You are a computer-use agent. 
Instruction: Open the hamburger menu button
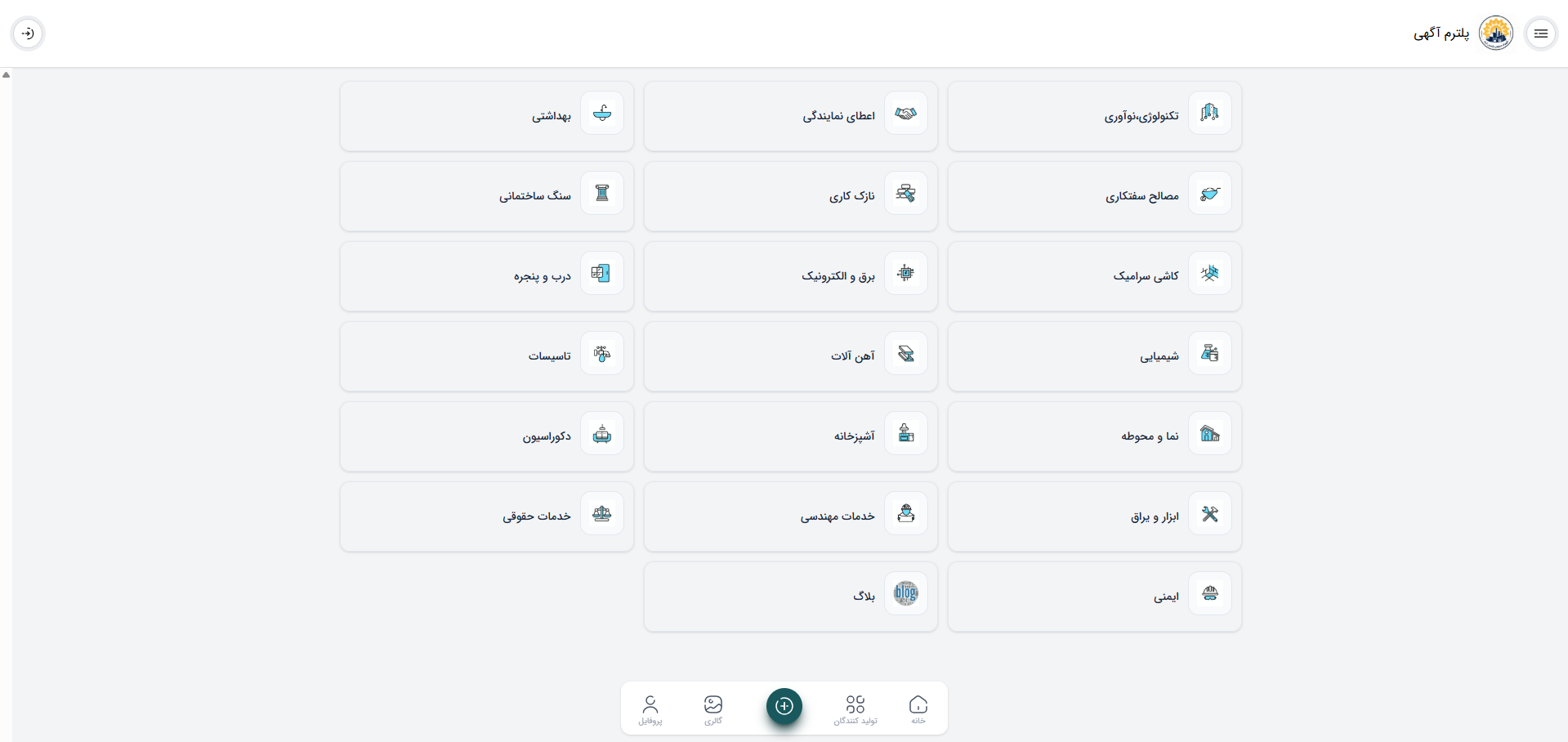1540,34
